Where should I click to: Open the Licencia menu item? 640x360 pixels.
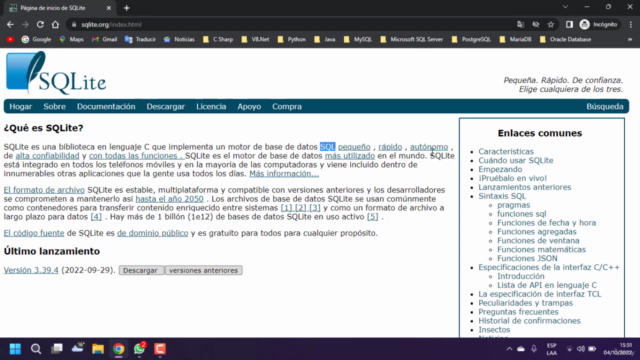coord(211,107)
